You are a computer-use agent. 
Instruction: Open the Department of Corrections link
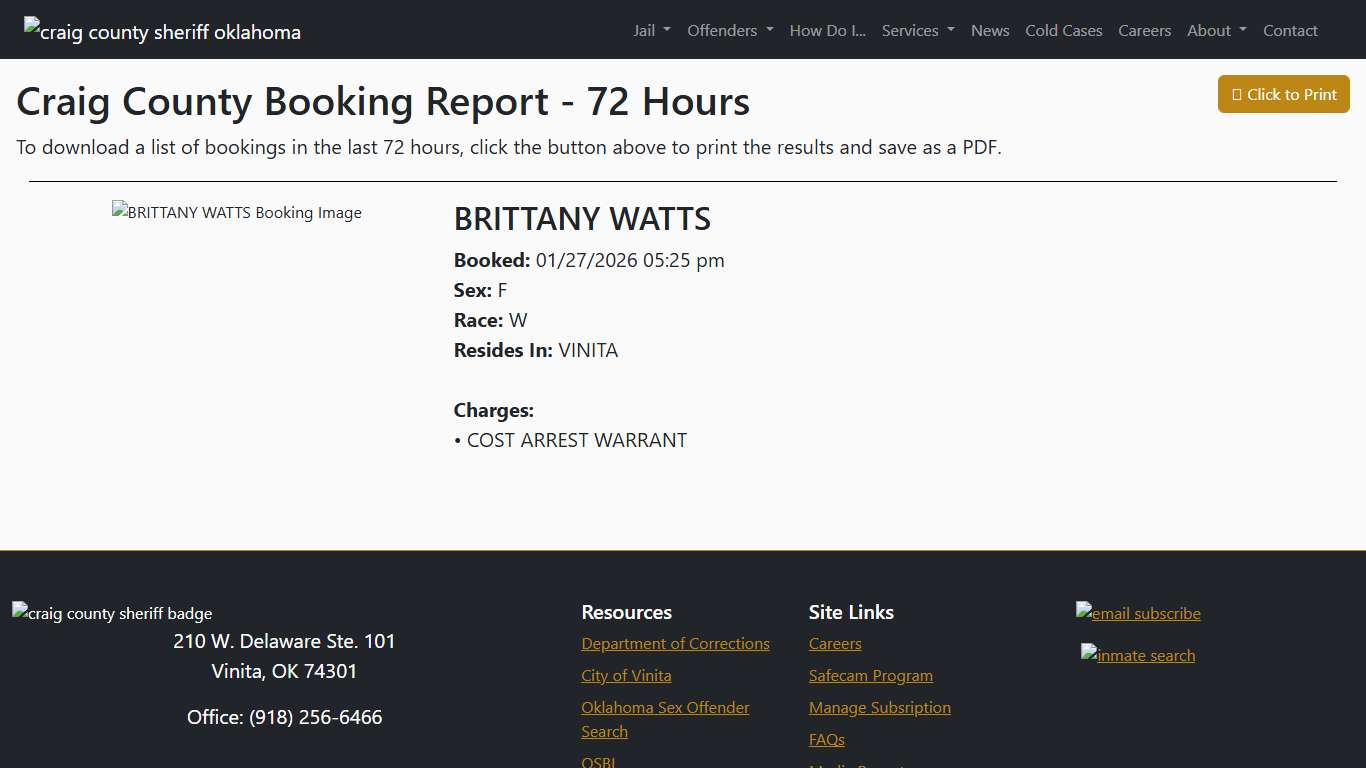click(675, 643)
